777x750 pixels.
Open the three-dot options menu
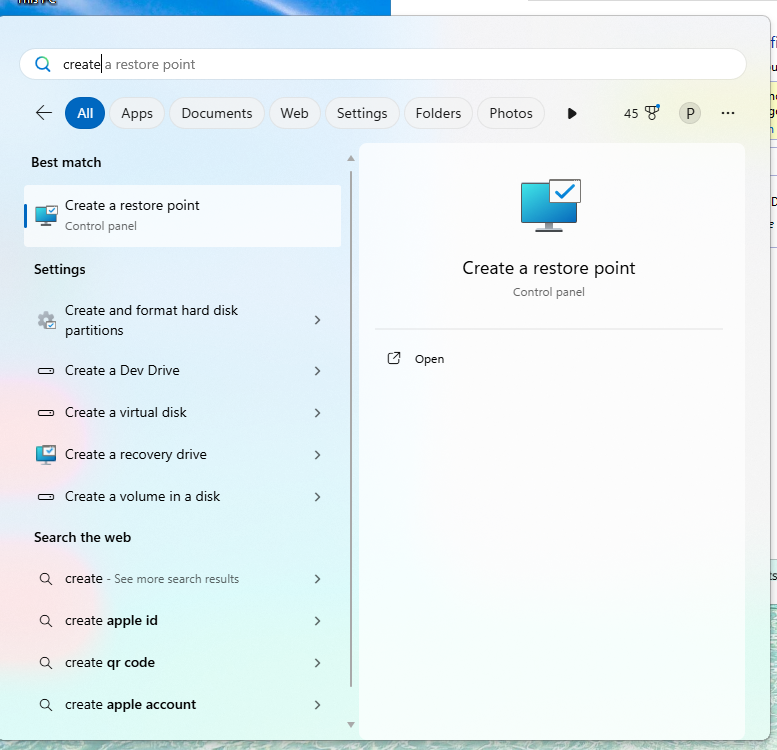click(x=727, y=113)
